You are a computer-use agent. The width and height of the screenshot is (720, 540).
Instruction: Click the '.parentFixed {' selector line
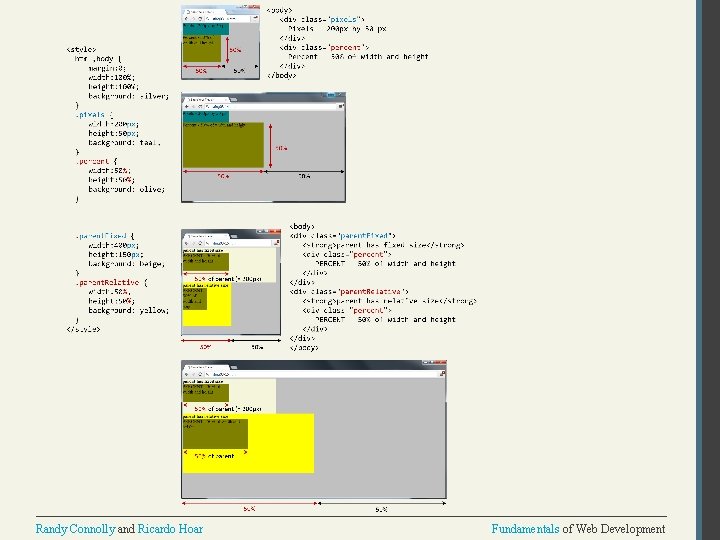coord(105,236)
